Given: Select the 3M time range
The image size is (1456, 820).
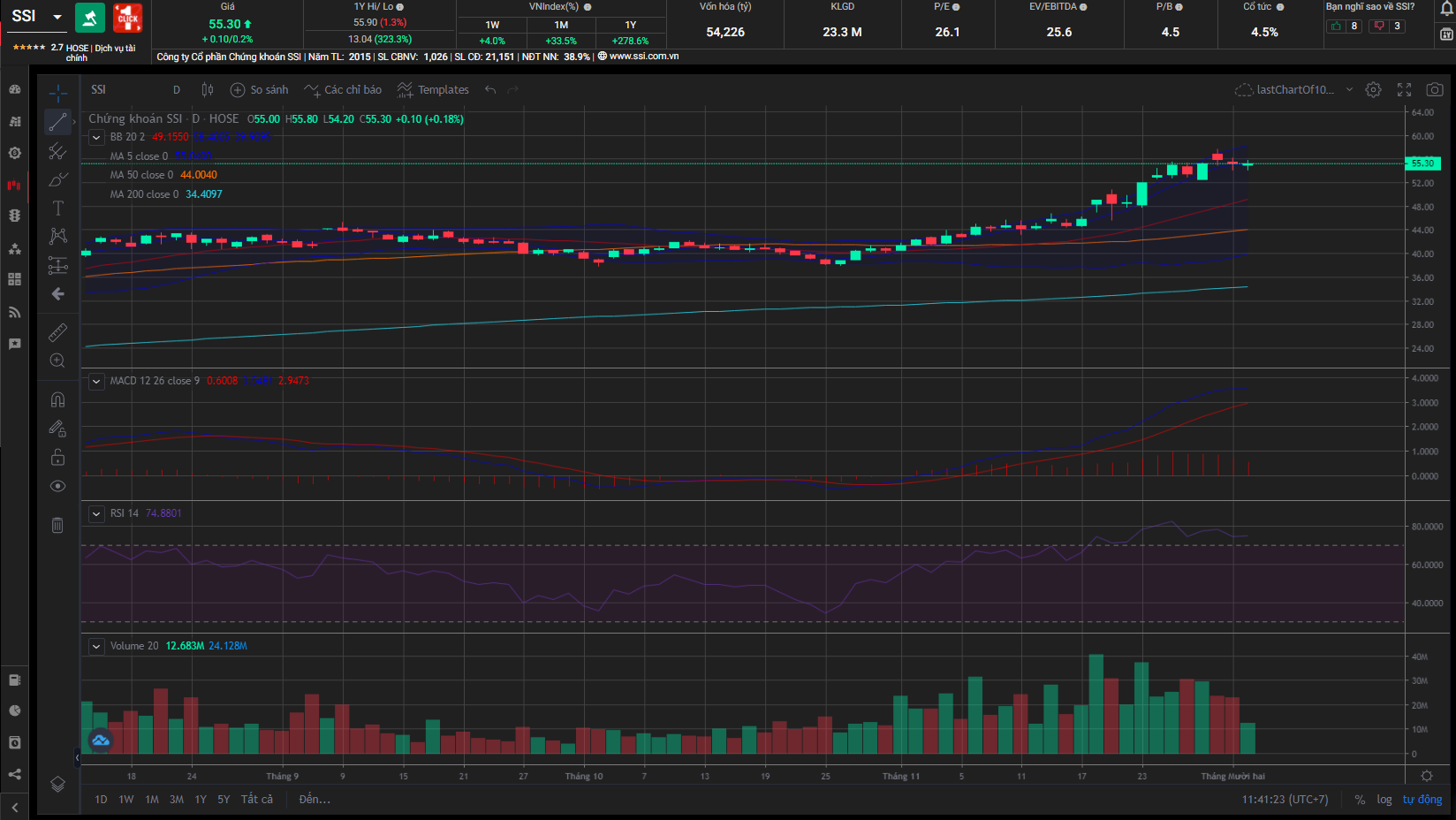Looking at the screenshot, I should (177, 800).
